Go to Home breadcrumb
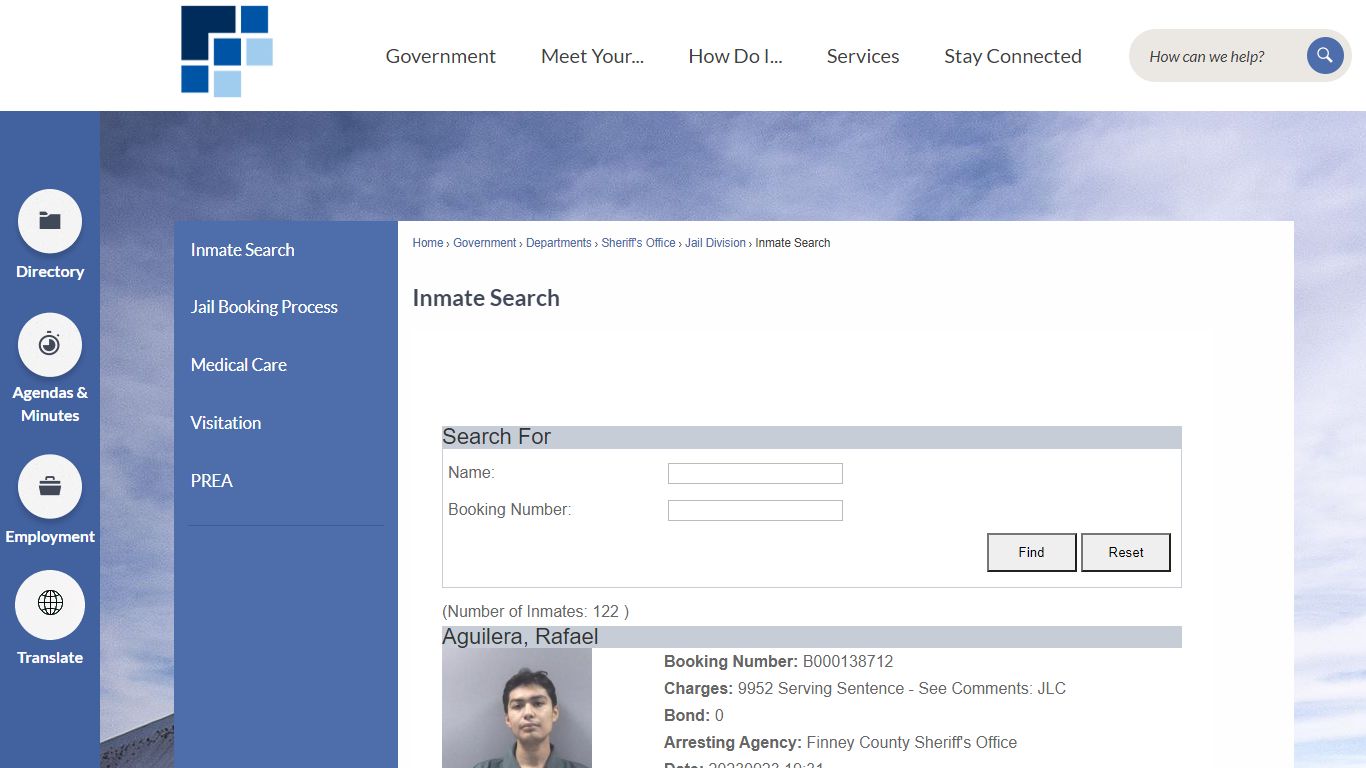The image size is (1366, 768). pos(428,243)
